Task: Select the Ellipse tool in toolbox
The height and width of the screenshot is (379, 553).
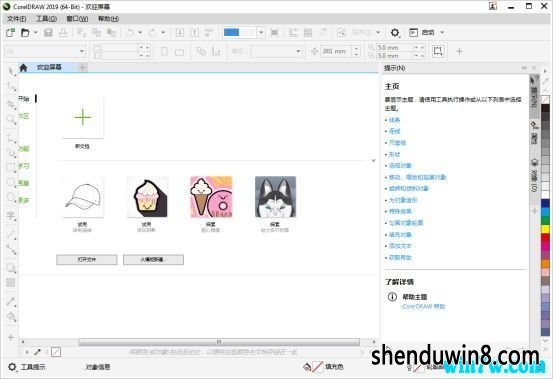Action: click(x=11, y=183)
